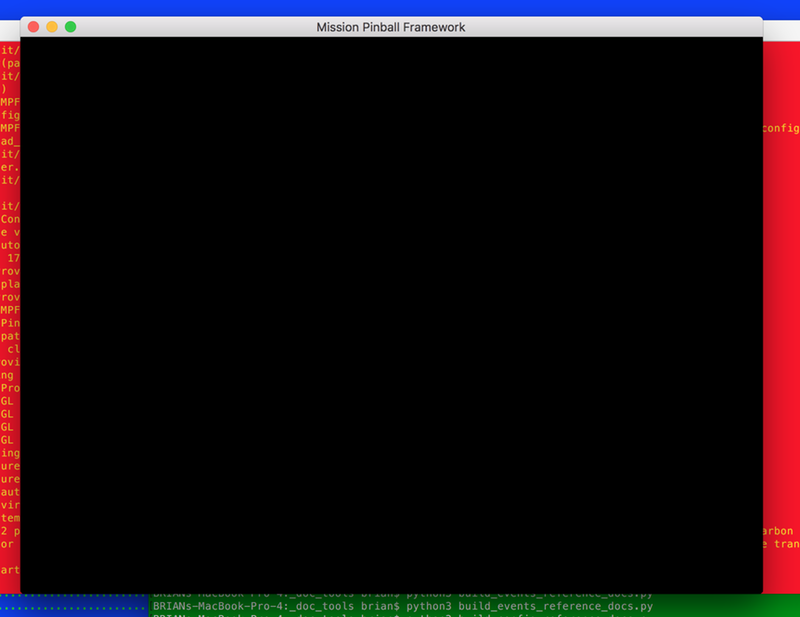
Task: Click the 'config' text in the right red terminal
Action: (781, 128)
